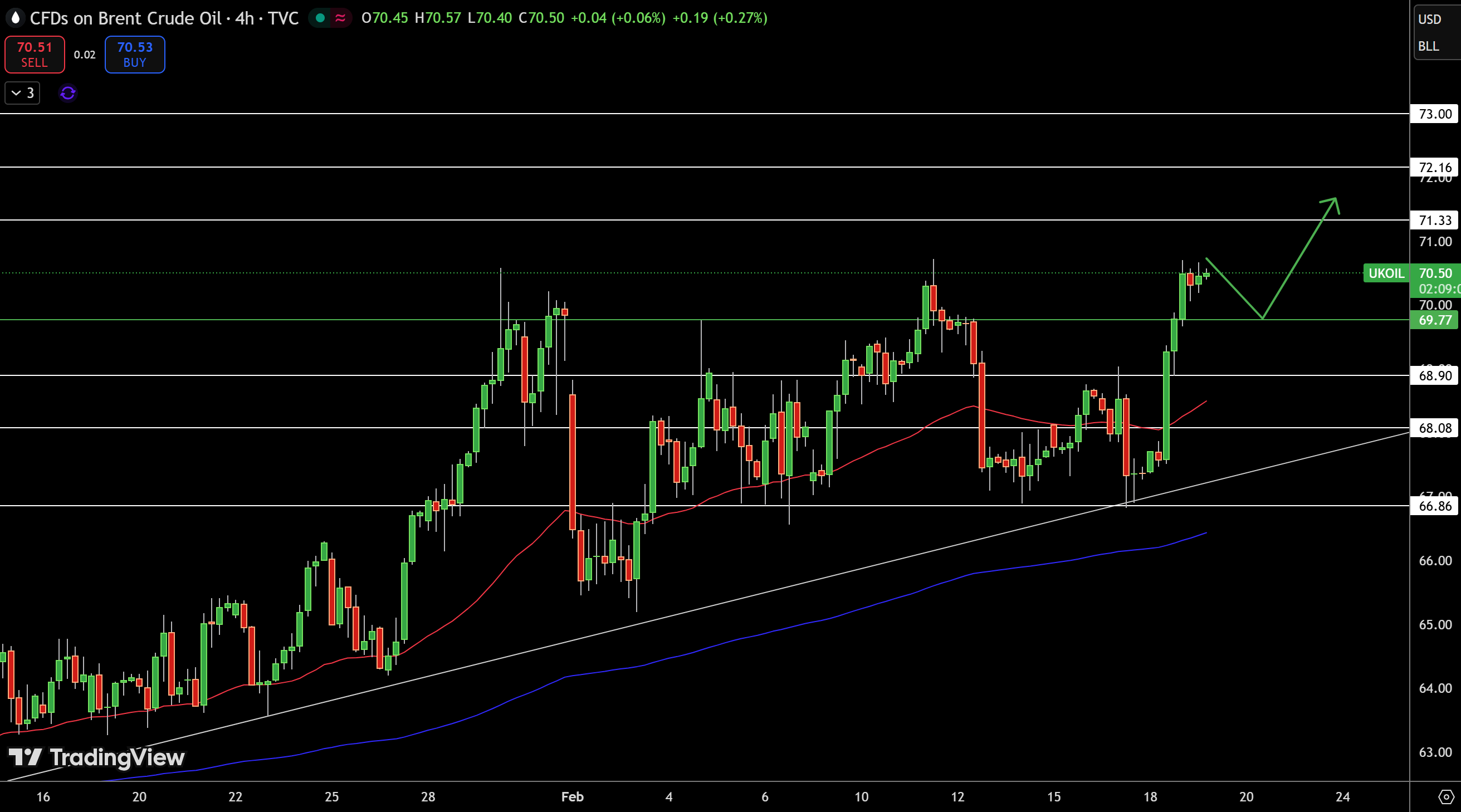Click the 63.00 price scale value
The height and width of the screenshot is (812, 1461).
1435,752
